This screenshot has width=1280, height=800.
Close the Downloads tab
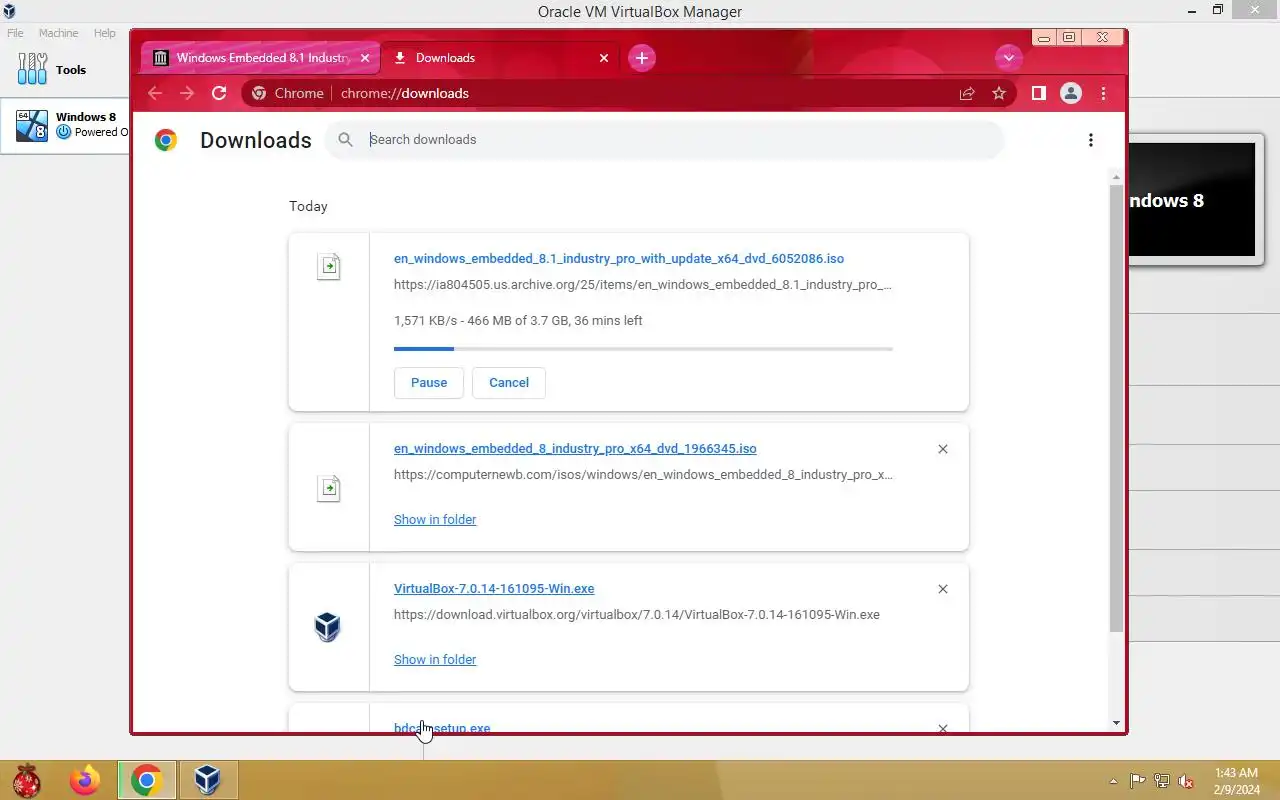pyautogui.click(x=604, y=58)
